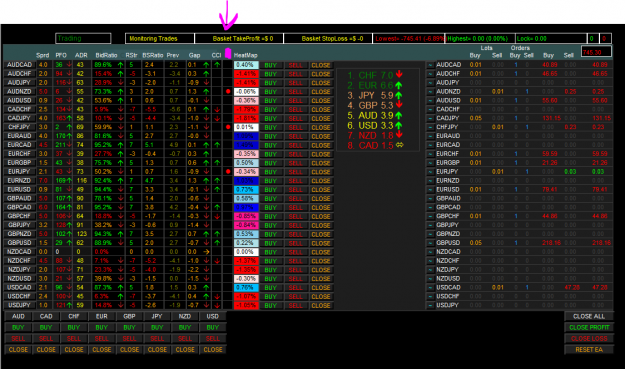The width and height of the screenshot is (625, 369).
Task: Click BUY under the GBP basket
Action: click(x=129, y=328)
